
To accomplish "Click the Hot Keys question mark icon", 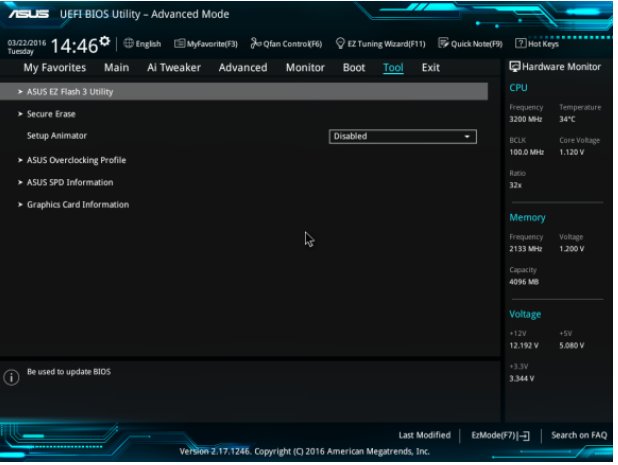I will click(521, 44).
